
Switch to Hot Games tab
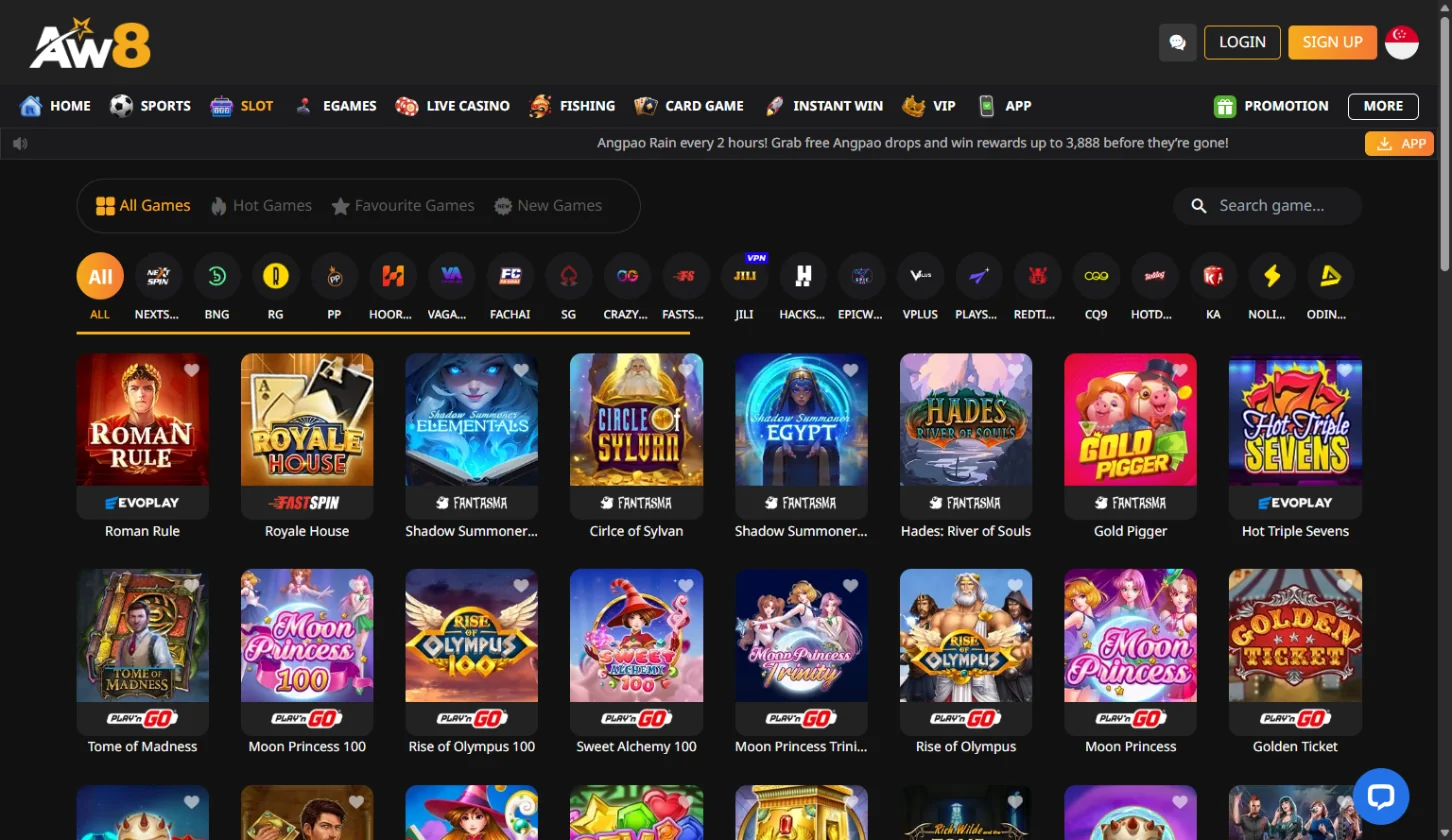click(261, 205)
